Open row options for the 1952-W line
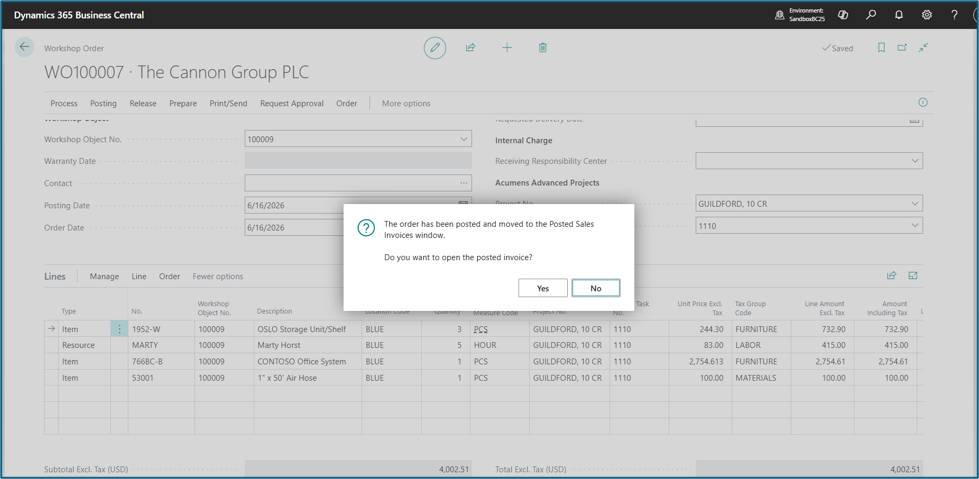 pyautogui.click(x=119, y=328)
